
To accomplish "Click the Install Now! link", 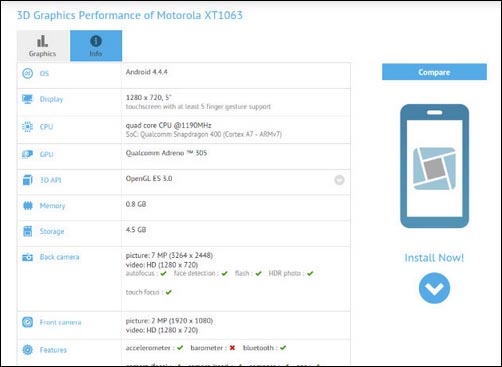I will 434,258.
